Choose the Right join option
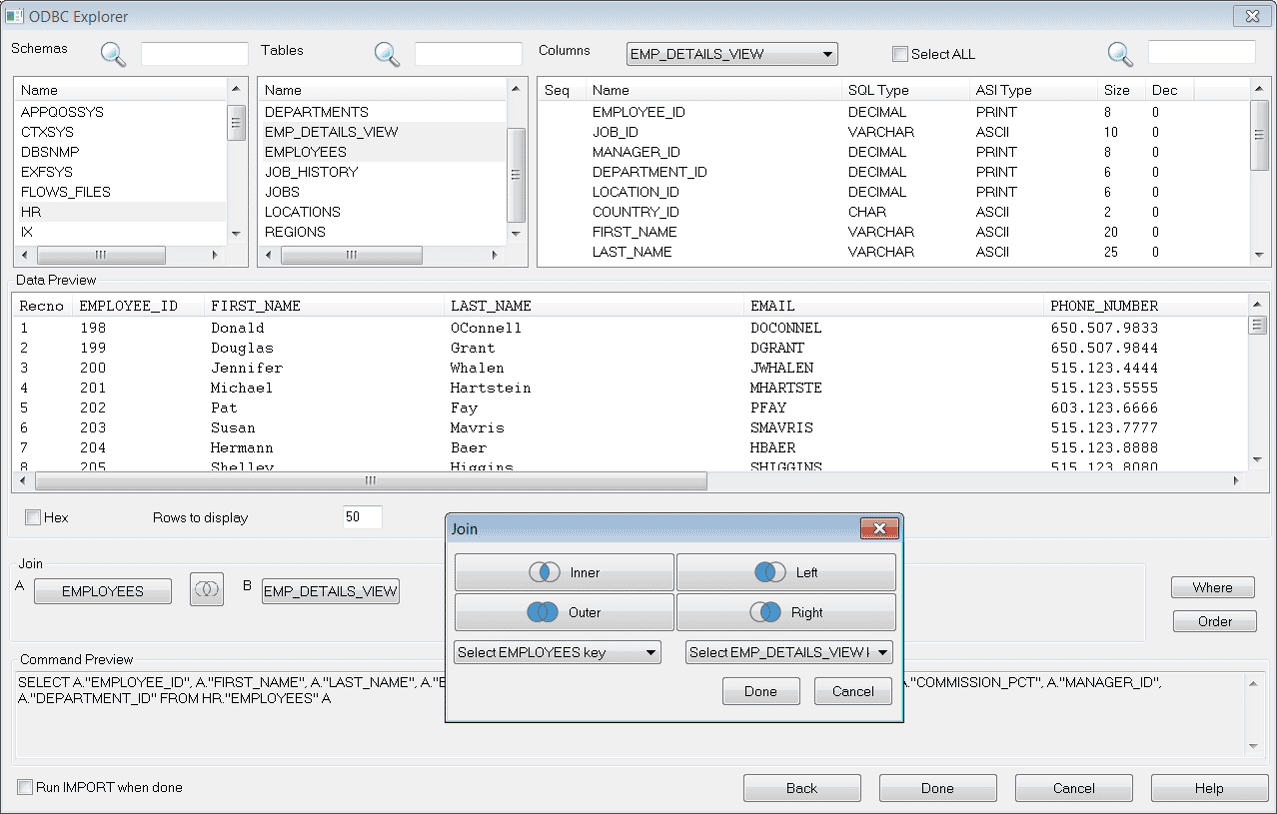This screenshot has width=1277, height=814. click(x=786, y=612)
